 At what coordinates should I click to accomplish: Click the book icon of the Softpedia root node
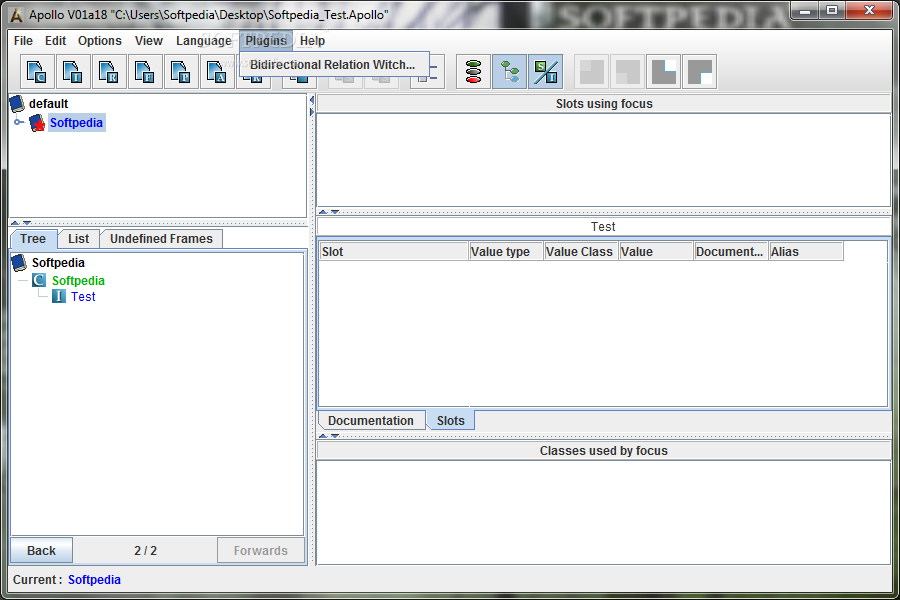(x=19, y=262)
